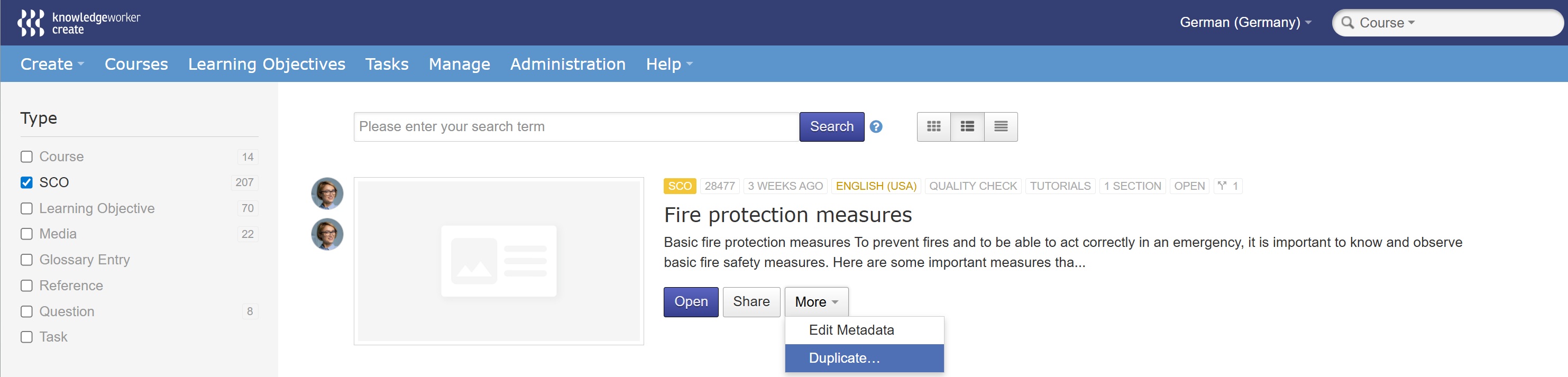Click the branch count tag icon
The height and width of the screenshot is (377, 1568).
[x=1222, y=186]
